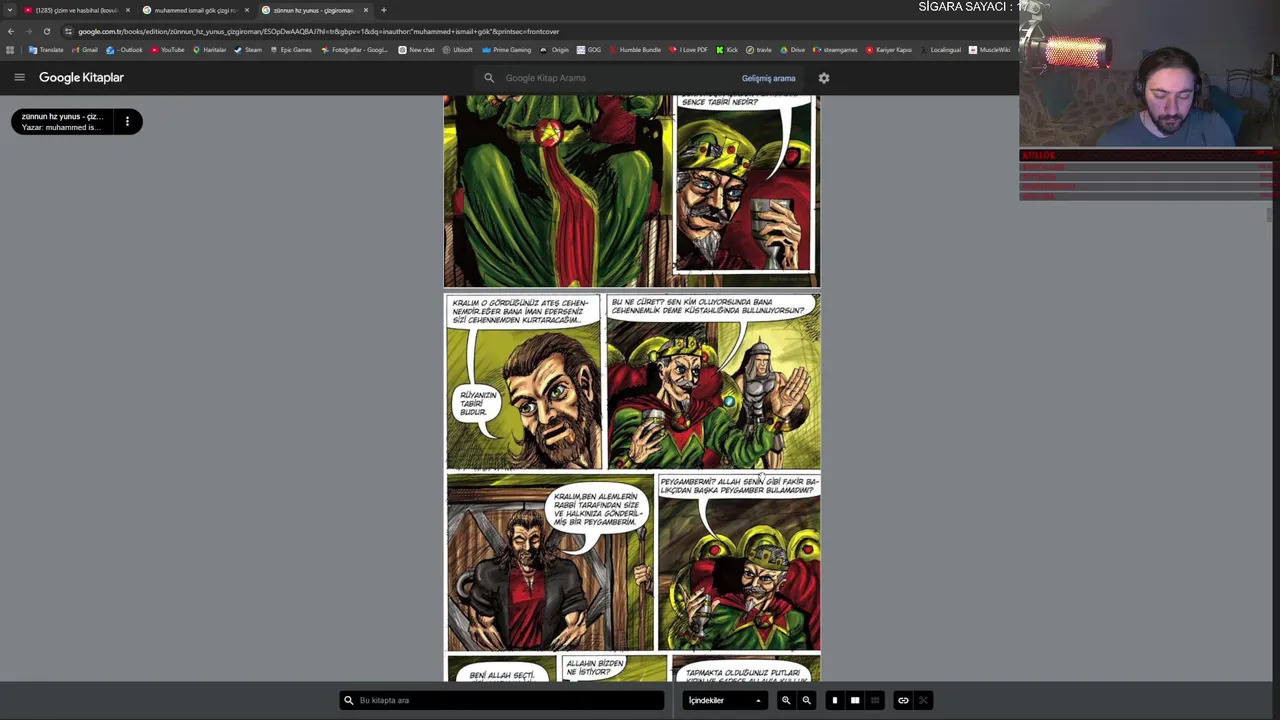The image size is (1280, 720).
Task: Open the three-dot menu on the book card
Action: [x=127, y=121]
